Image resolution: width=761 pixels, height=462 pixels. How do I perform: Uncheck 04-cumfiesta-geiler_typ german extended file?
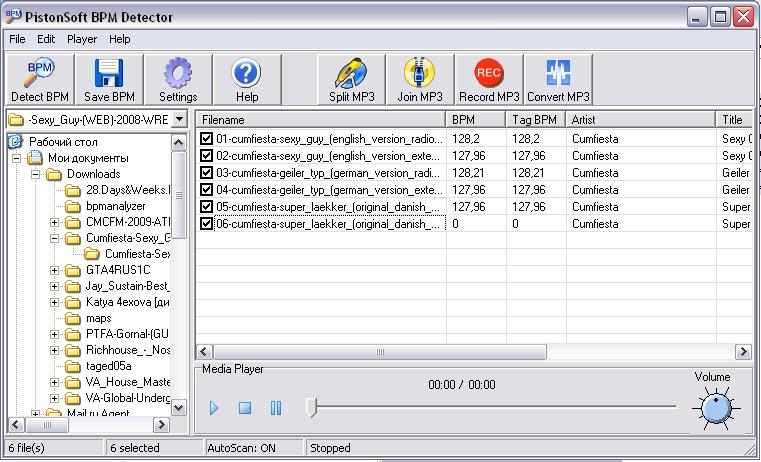(x=206, y=190)
